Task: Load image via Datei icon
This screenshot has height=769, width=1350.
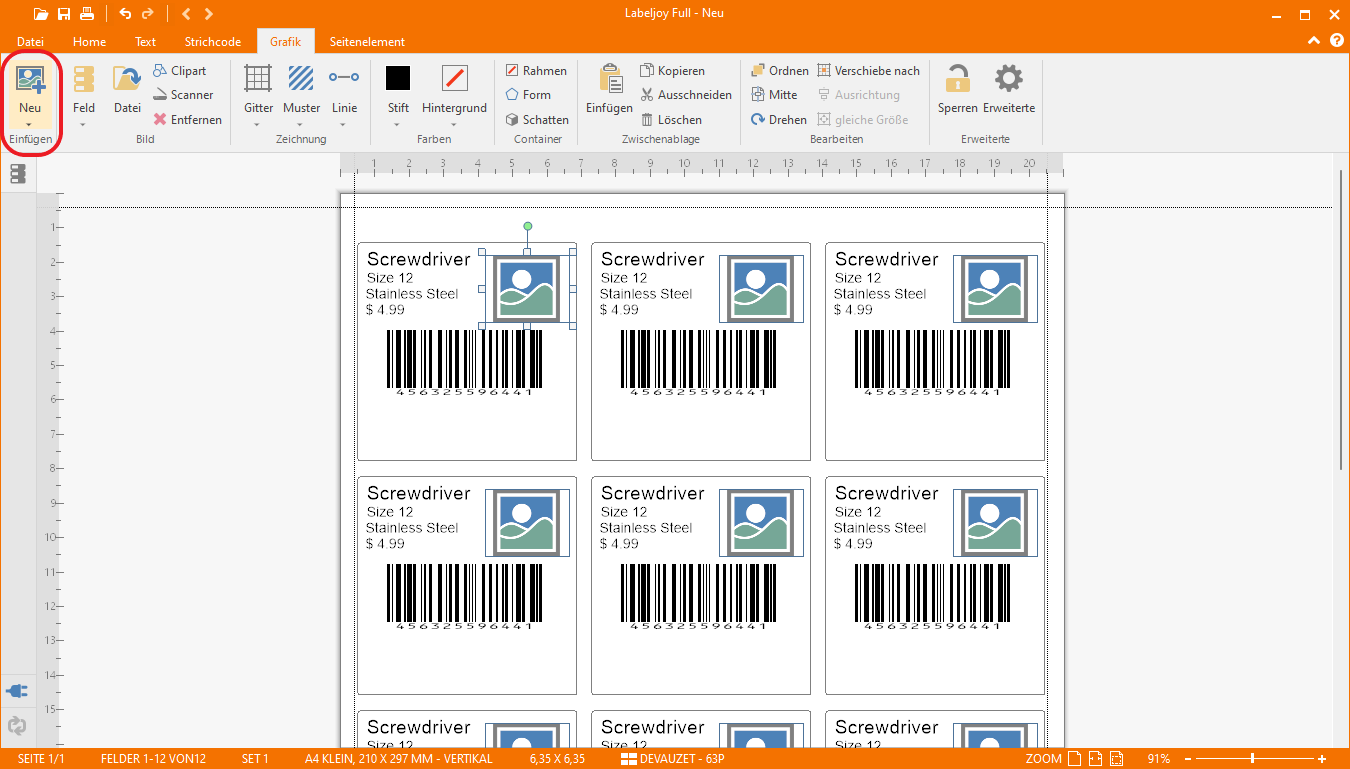Action: pyautogui.click(x=127, y=79)
